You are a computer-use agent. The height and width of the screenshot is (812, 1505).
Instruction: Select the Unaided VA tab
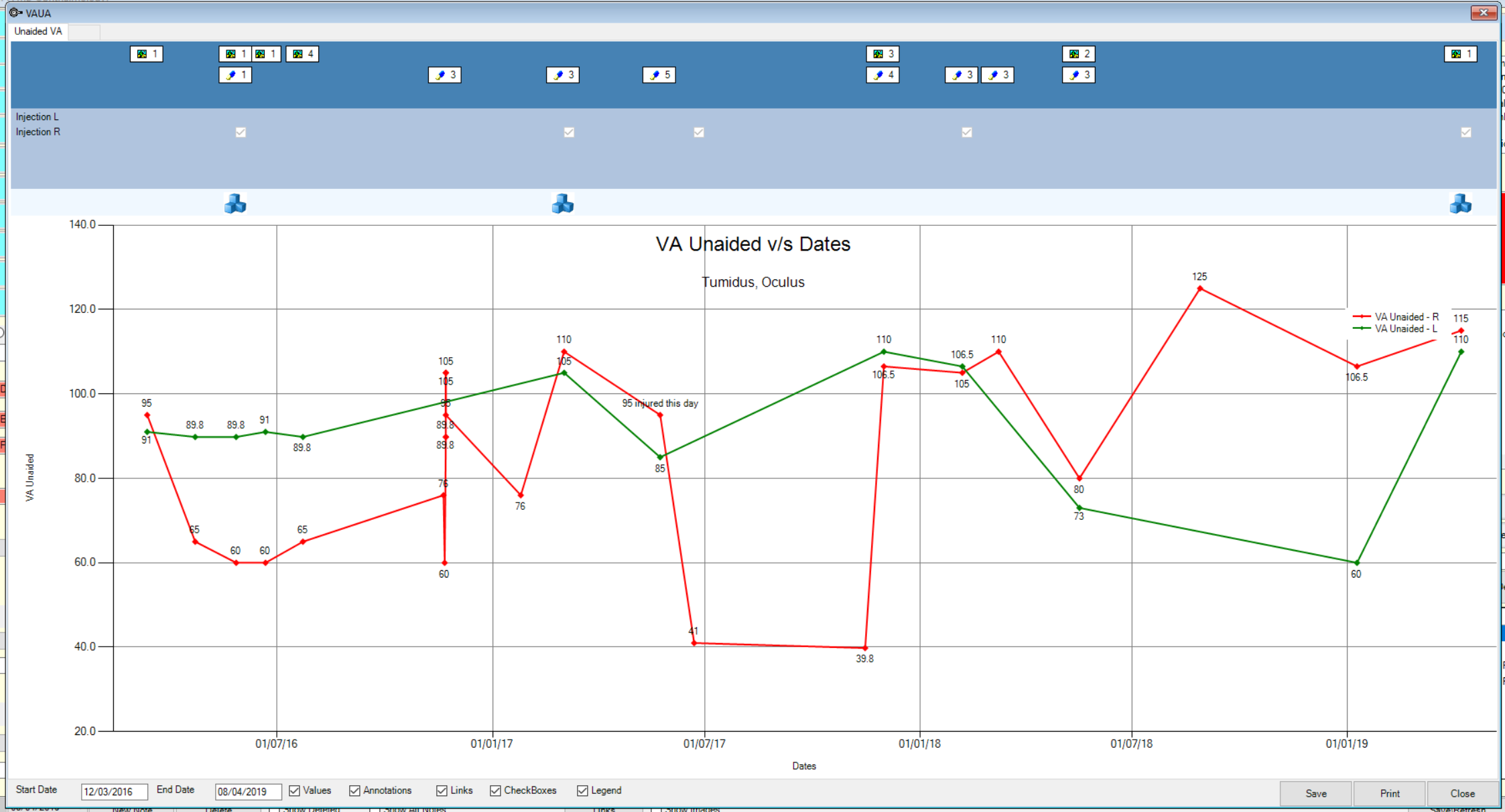click(x=38, y=31)
